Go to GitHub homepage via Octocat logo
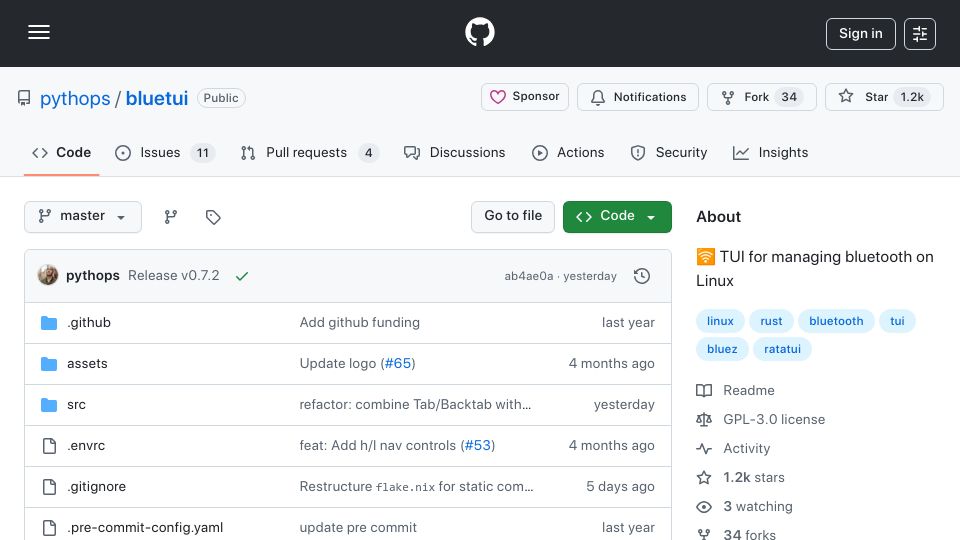Image resolution: width=960 pixels, height=540 pixels. (x=479, y=32)
